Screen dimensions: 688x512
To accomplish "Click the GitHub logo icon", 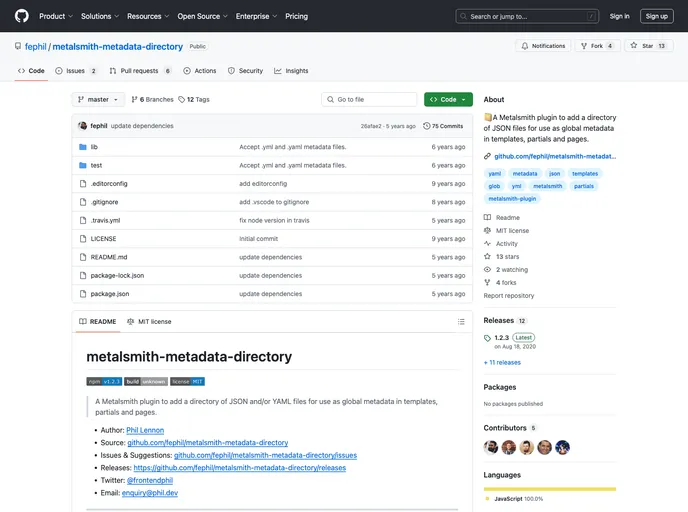I will pos(22,16).
